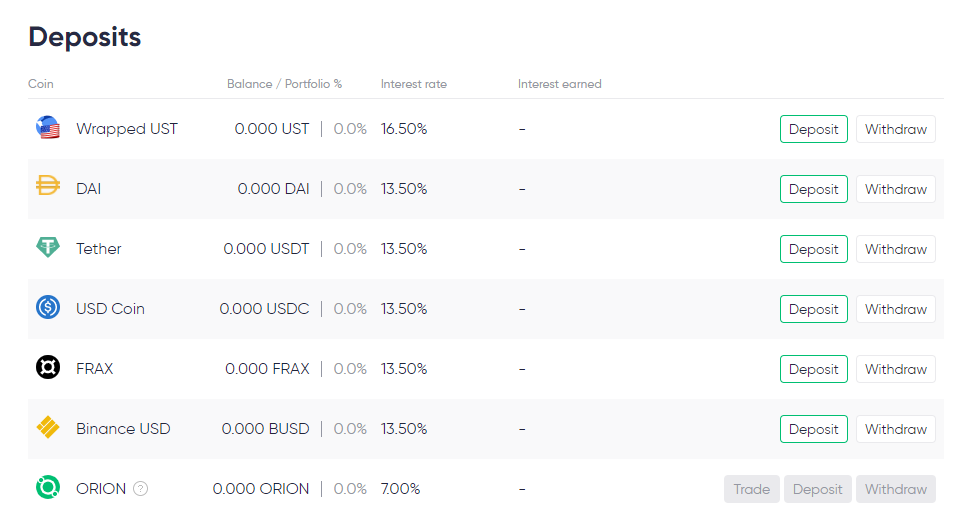Click the USD Coin icon
Viewport: 964px width, 530px height.
point(48,308)
